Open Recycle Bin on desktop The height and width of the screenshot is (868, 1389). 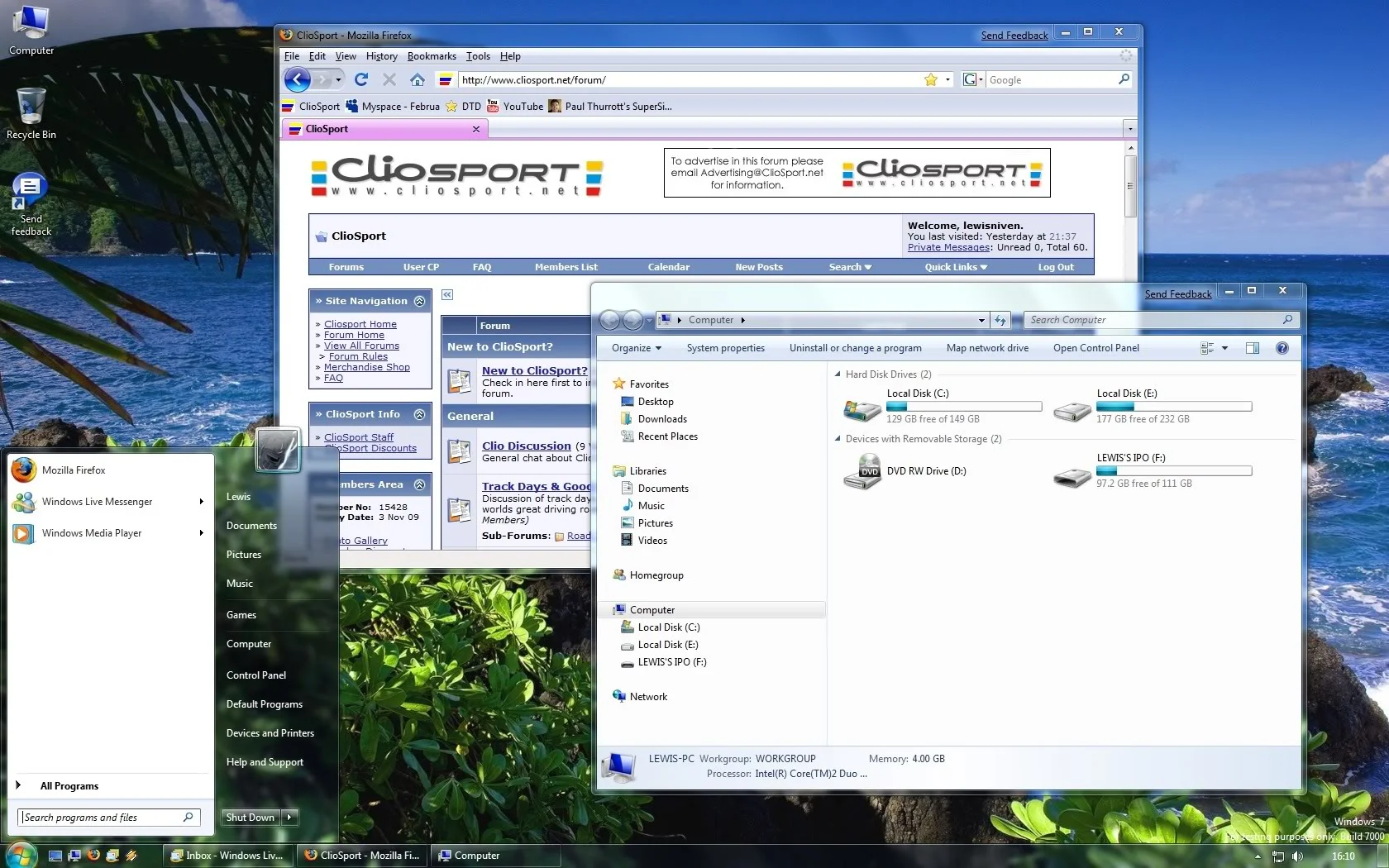click(x=31, y=114)
